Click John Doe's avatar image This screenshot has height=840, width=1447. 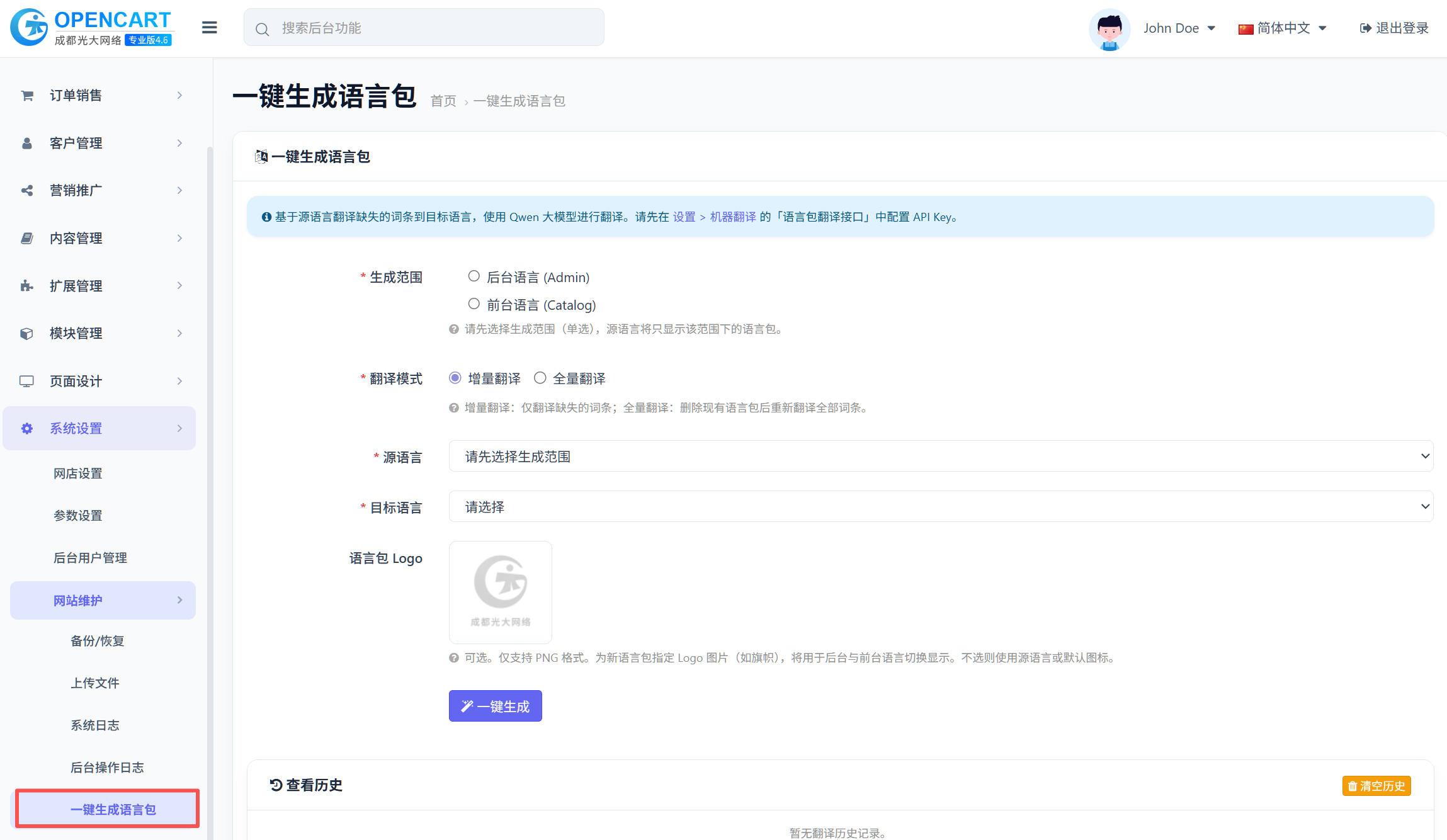point(1109,28)
